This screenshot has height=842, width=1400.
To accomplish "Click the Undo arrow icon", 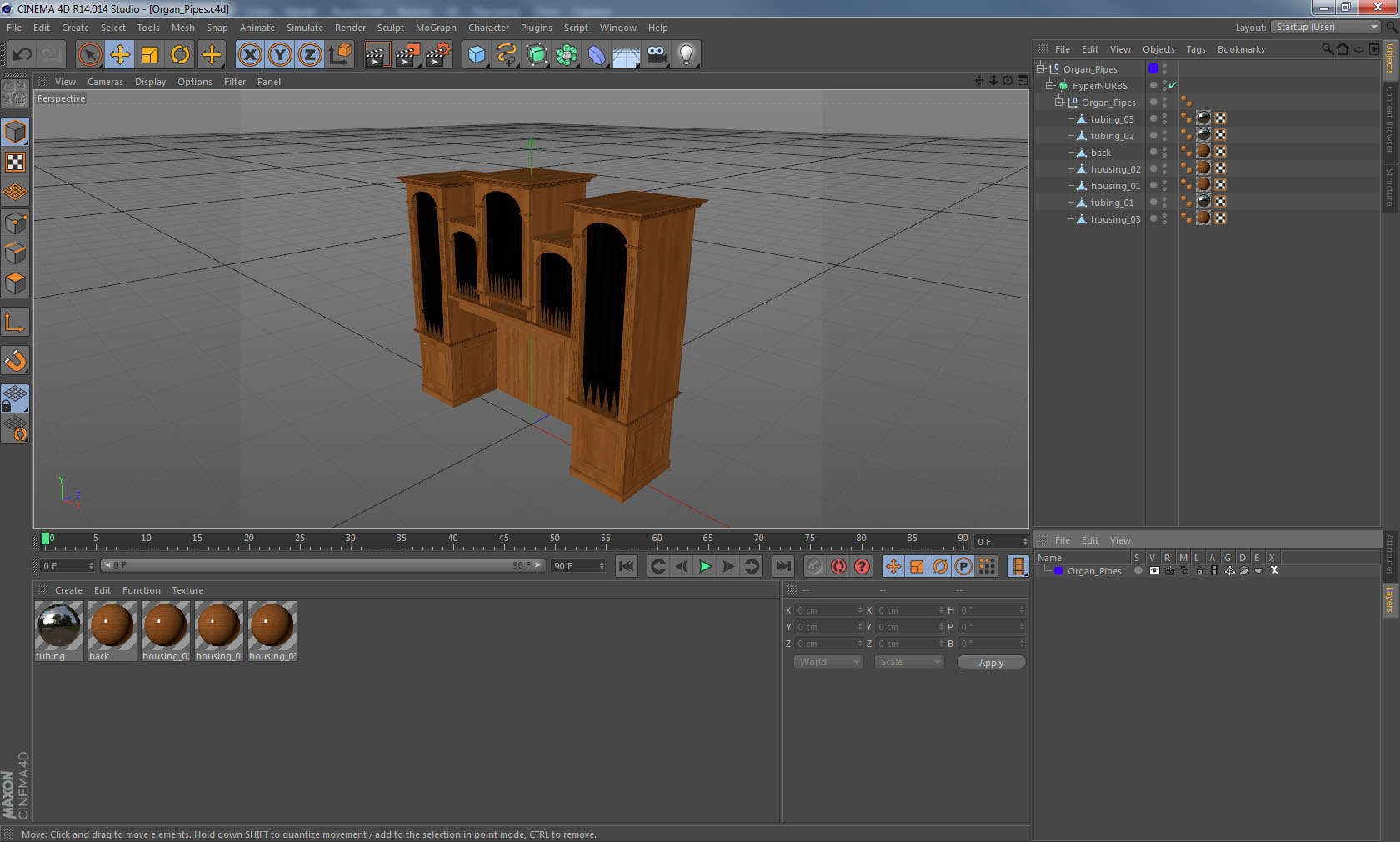I will tap(22, 55).
